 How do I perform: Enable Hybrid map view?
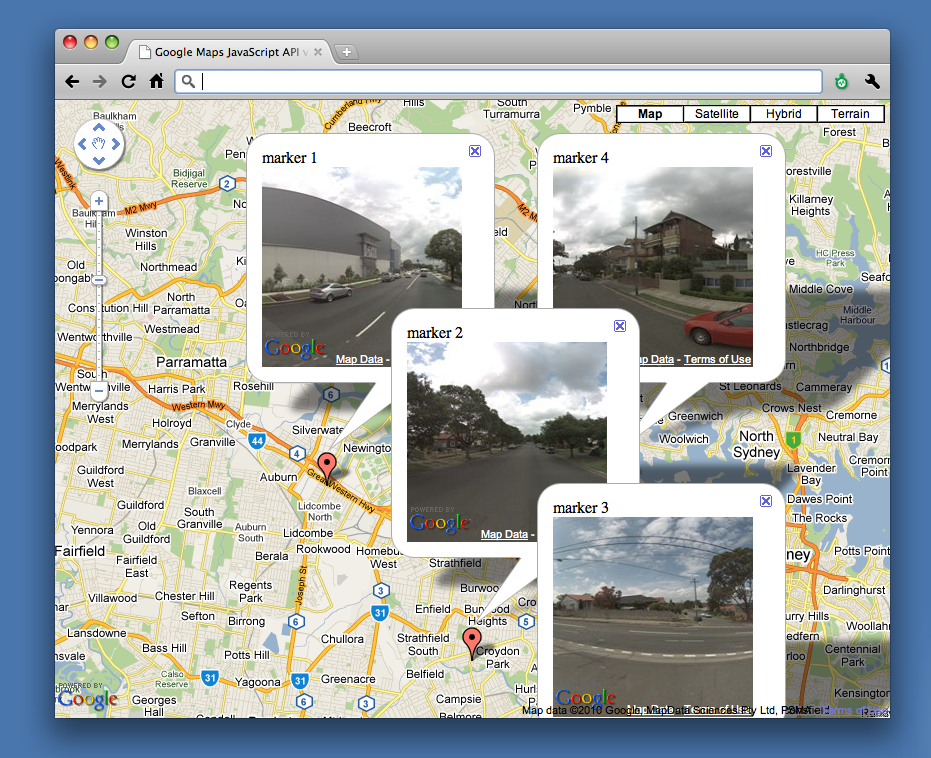(784, 113)
